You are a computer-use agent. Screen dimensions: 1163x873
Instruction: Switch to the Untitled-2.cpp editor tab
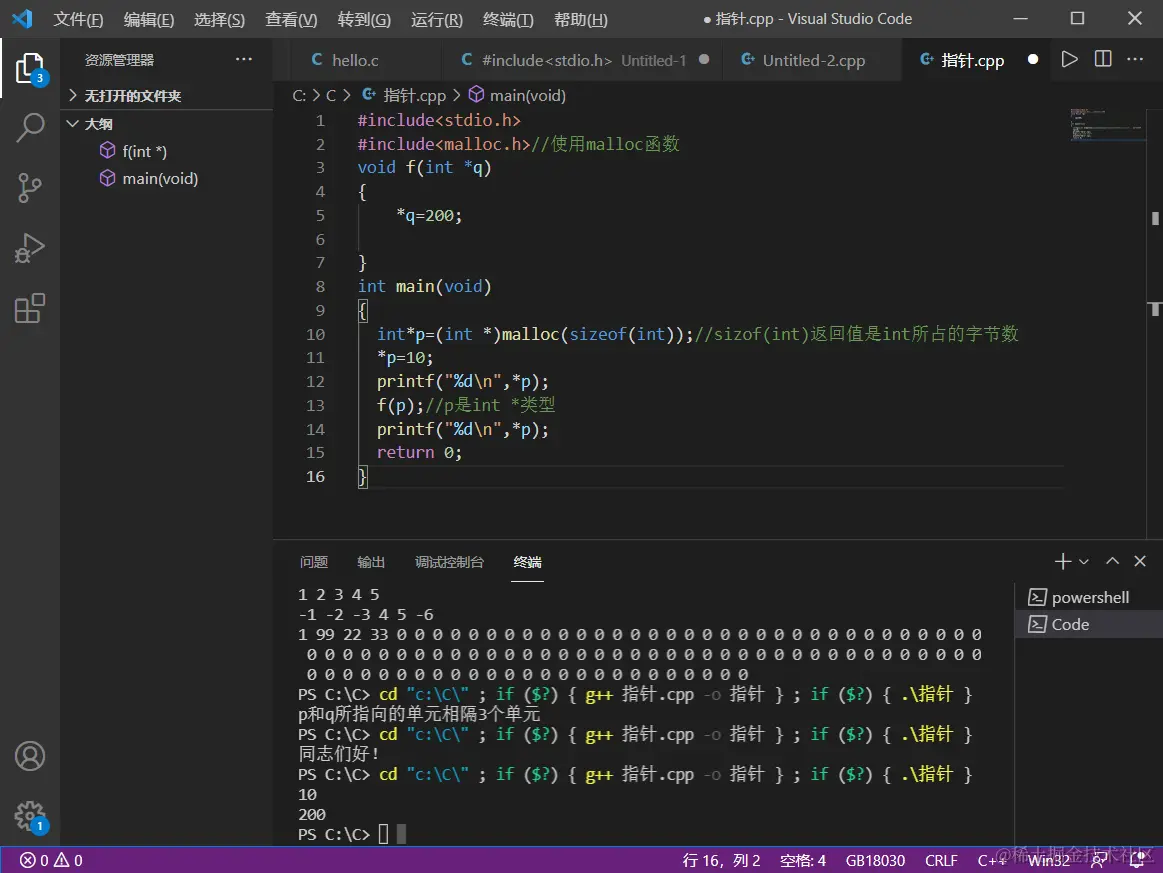point(813,60)
